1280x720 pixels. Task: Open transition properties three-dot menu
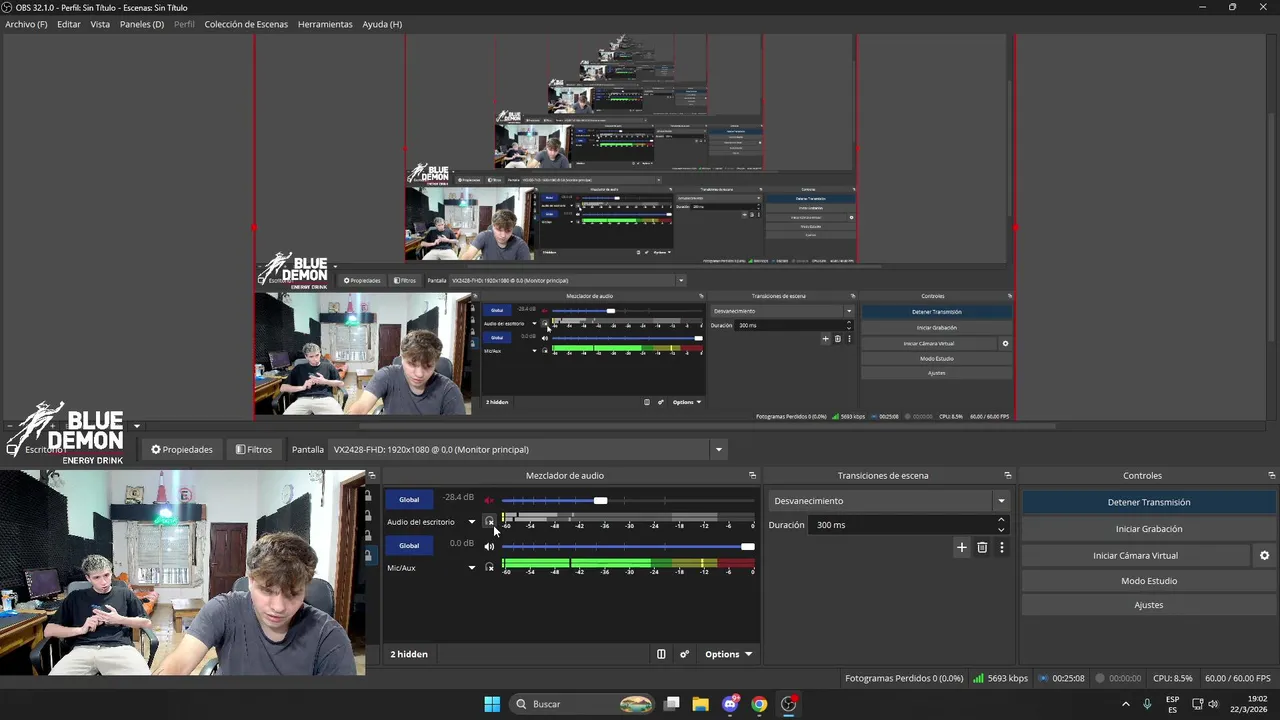click(1001, 547)
